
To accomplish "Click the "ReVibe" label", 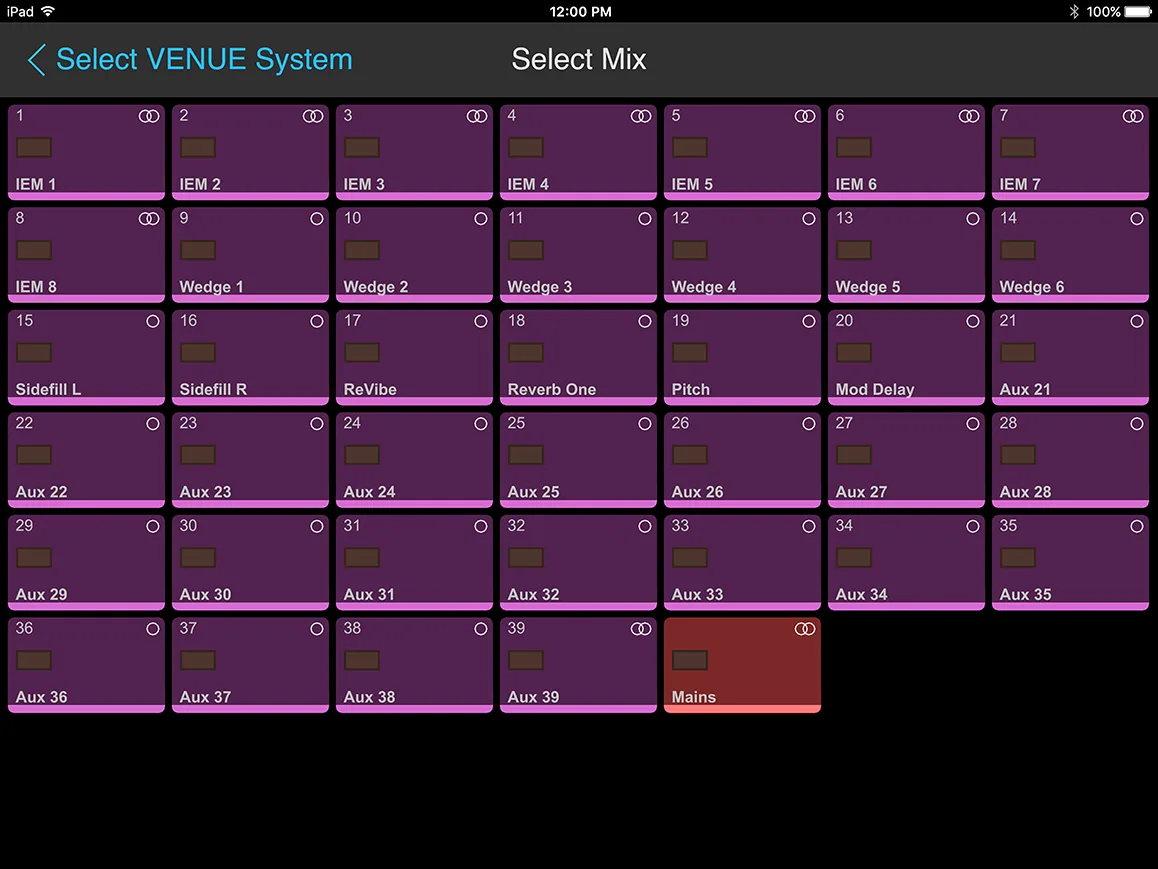I will pos(370,389).
